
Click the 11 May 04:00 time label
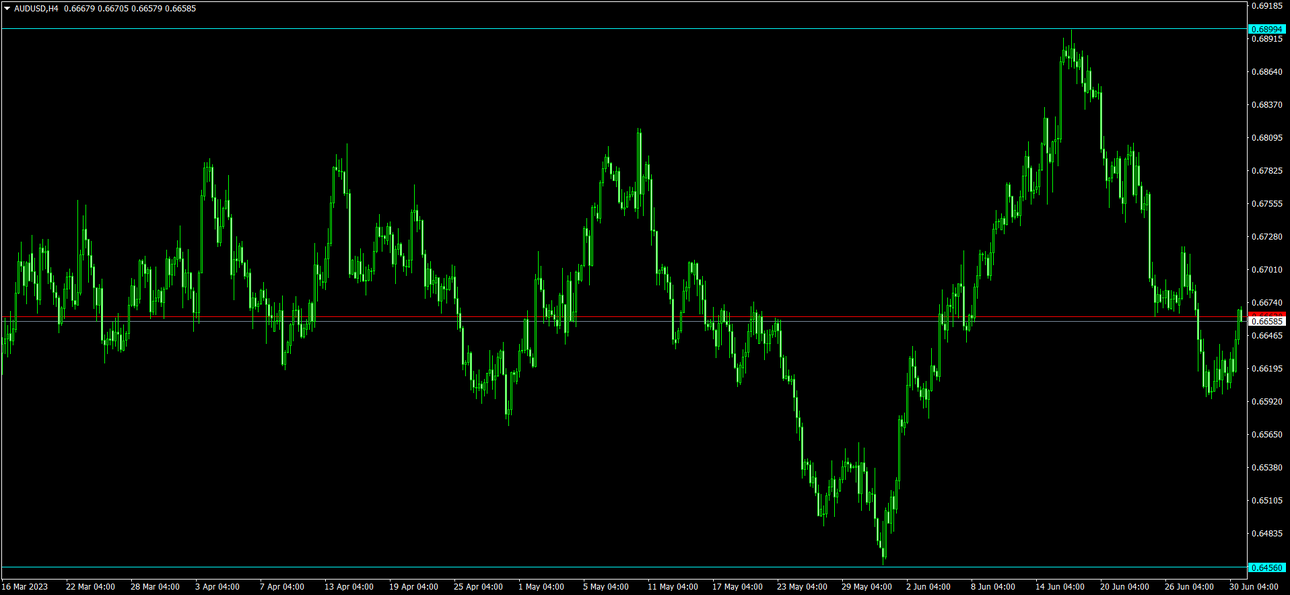pyautogui.click(x=673, y=587)
